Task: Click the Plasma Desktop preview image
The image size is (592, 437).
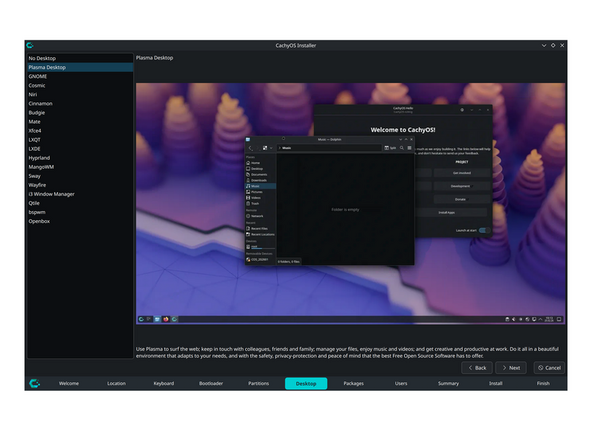Action: coord(351,204)
